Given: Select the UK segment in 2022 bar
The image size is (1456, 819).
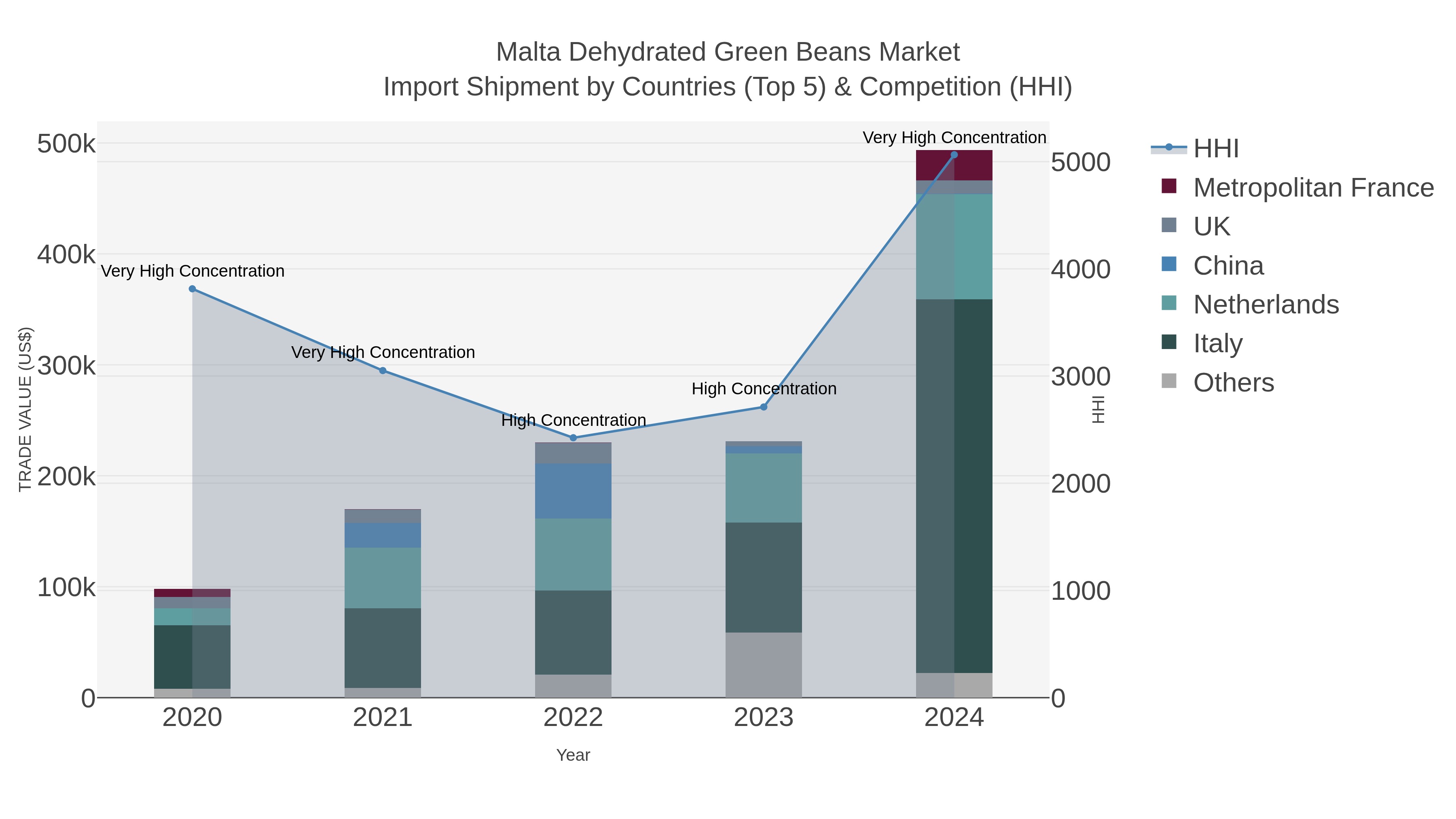Looking at the screenshot, I should point(573,453).
